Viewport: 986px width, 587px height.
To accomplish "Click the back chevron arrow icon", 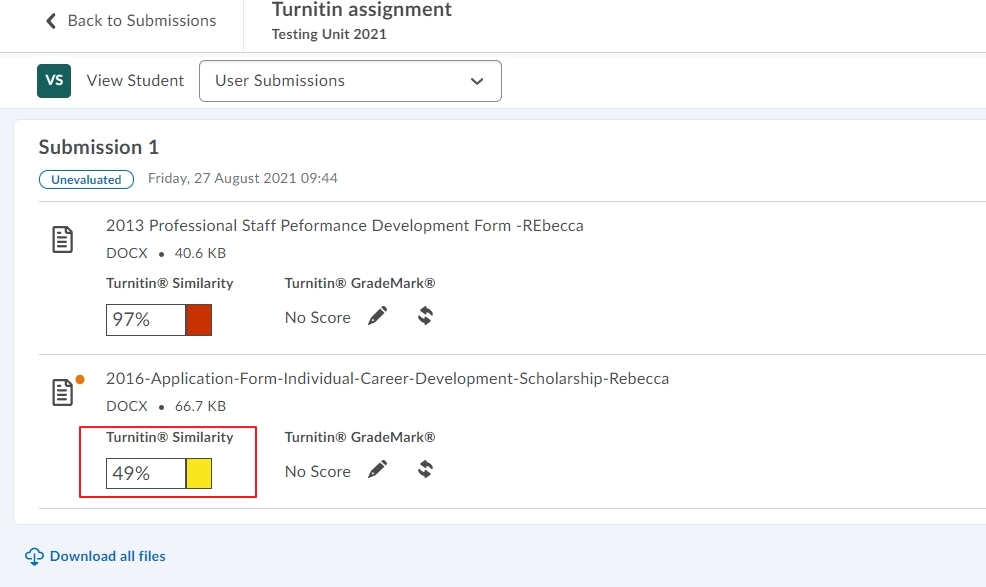I will [x=51, y=21].
